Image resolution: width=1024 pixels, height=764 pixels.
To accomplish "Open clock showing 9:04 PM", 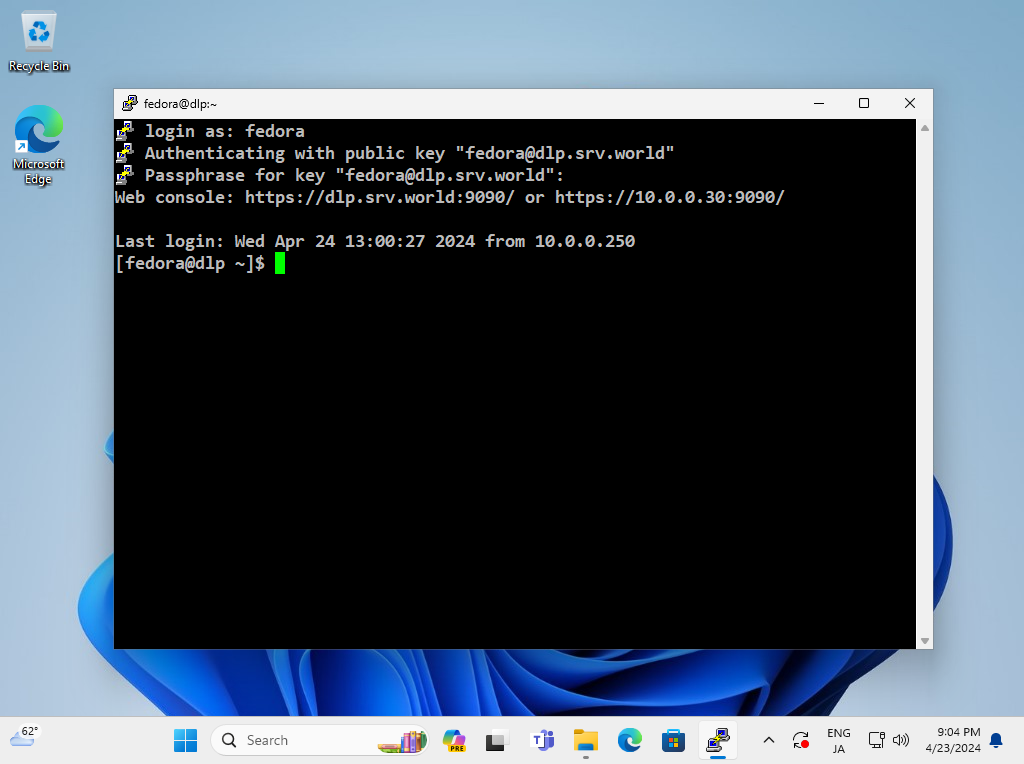I will coord(953,740).
